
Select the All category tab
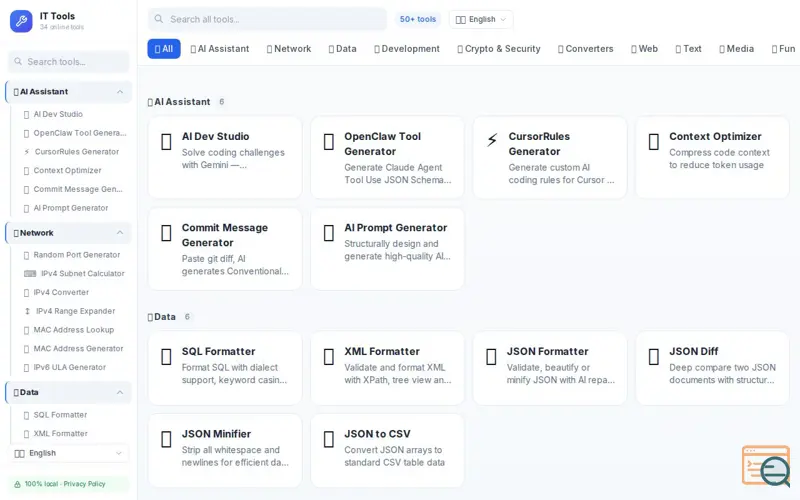[164, 49]
